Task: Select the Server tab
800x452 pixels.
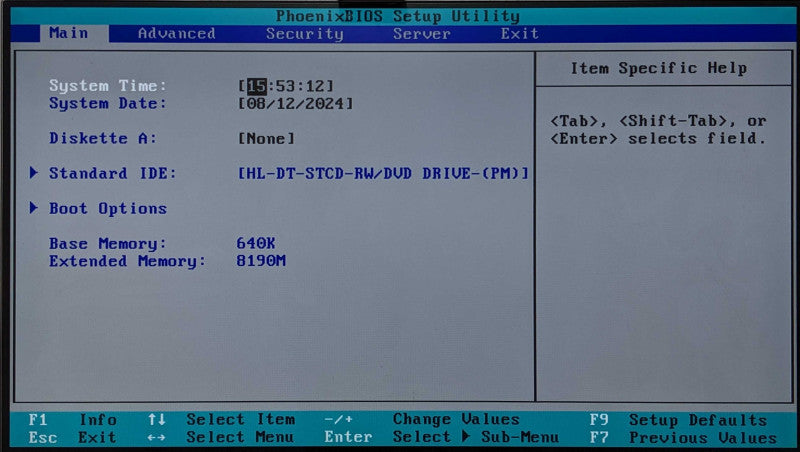Action: (x=421, y=34)
